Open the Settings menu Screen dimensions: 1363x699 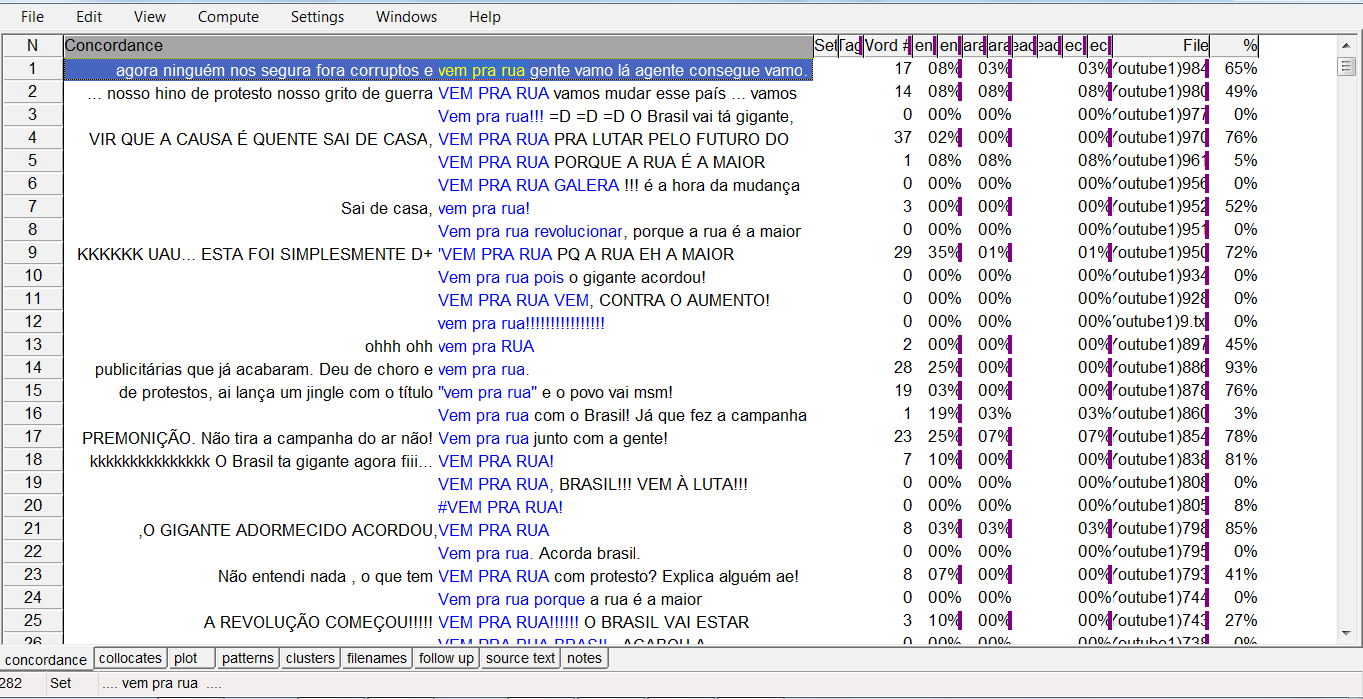tap(317, 17)
